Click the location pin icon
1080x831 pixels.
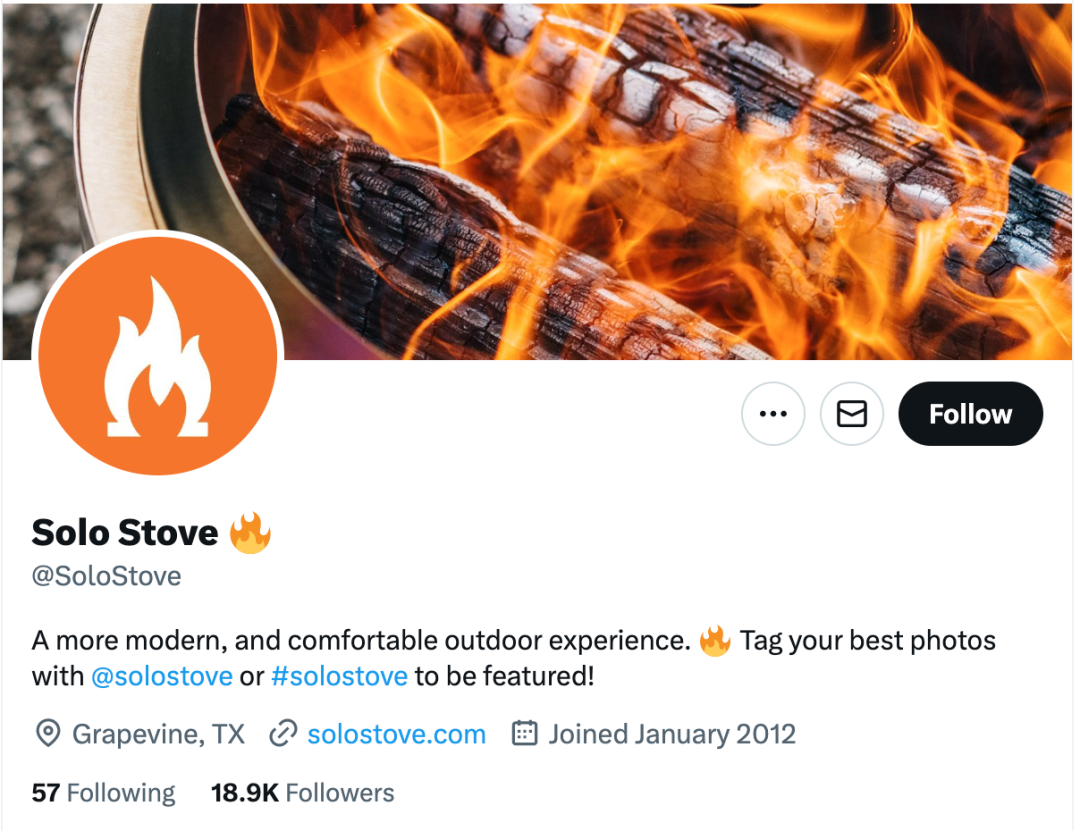[48, 734]
